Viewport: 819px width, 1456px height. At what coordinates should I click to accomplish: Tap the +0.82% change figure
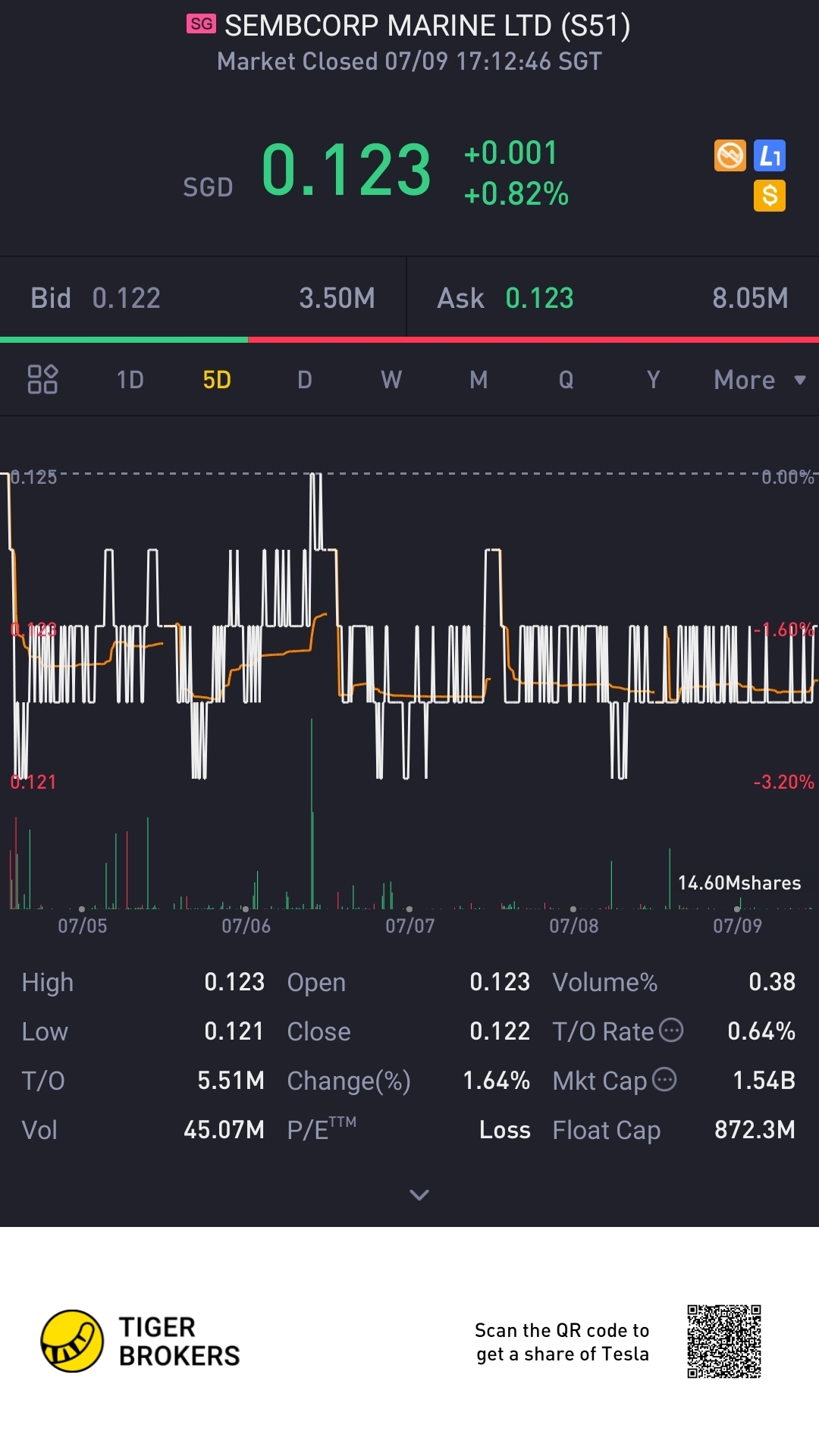(x=516, y=194)
